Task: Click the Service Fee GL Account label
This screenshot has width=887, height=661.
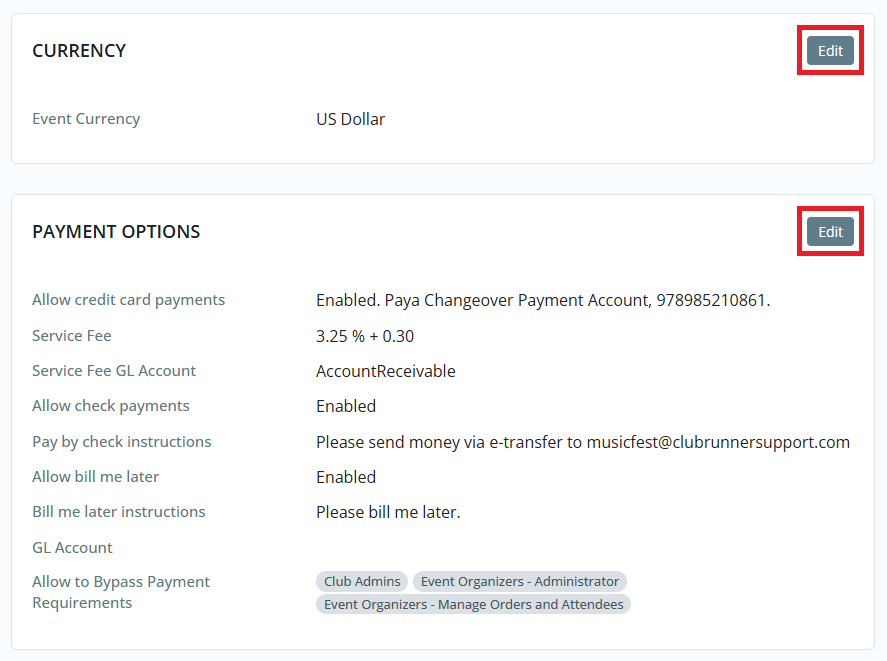Action: pyautogui.click(x=114, y=371)
